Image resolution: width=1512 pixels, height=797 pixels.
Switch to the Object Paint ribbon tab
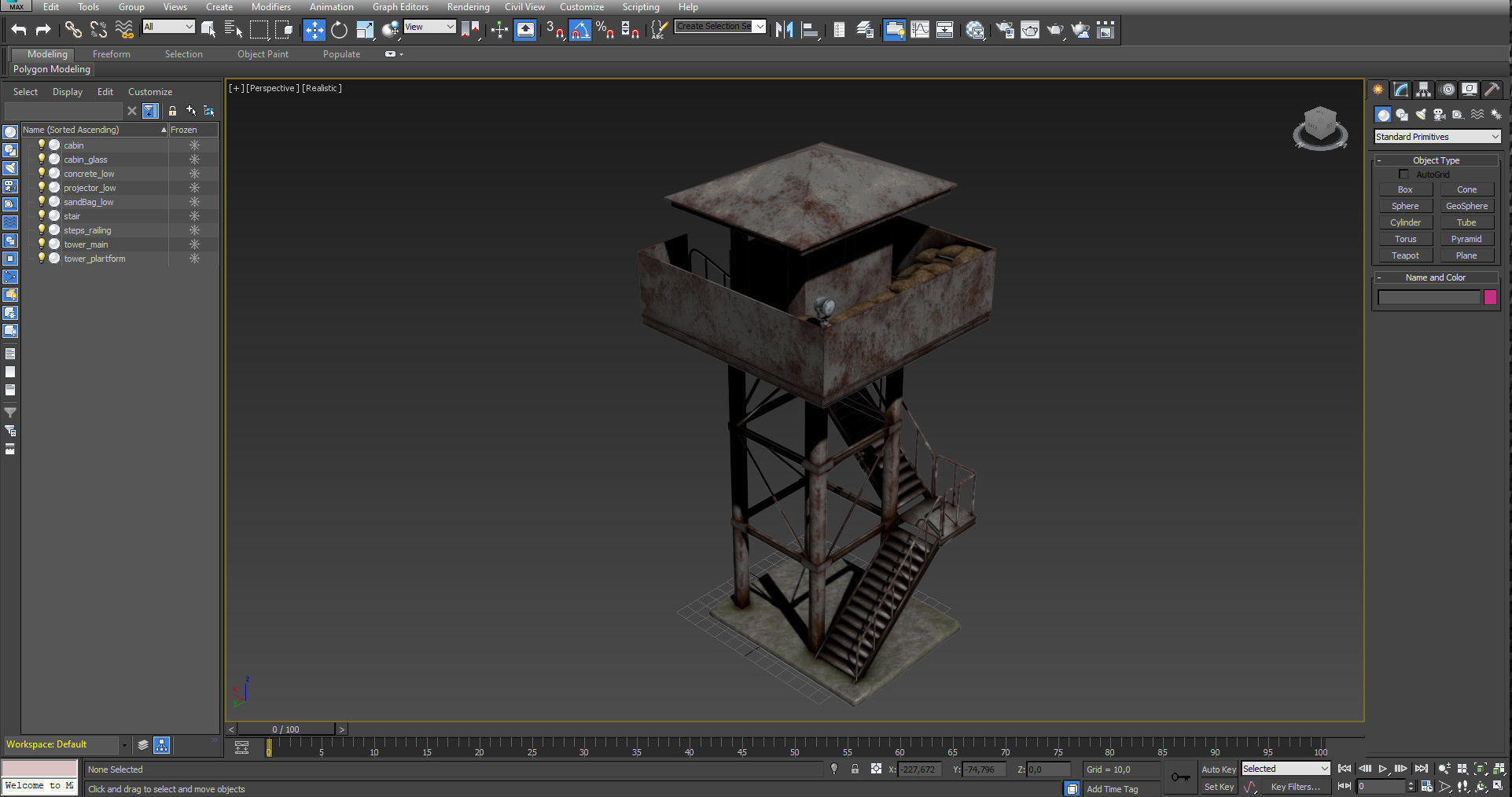(x=263, y=54)
